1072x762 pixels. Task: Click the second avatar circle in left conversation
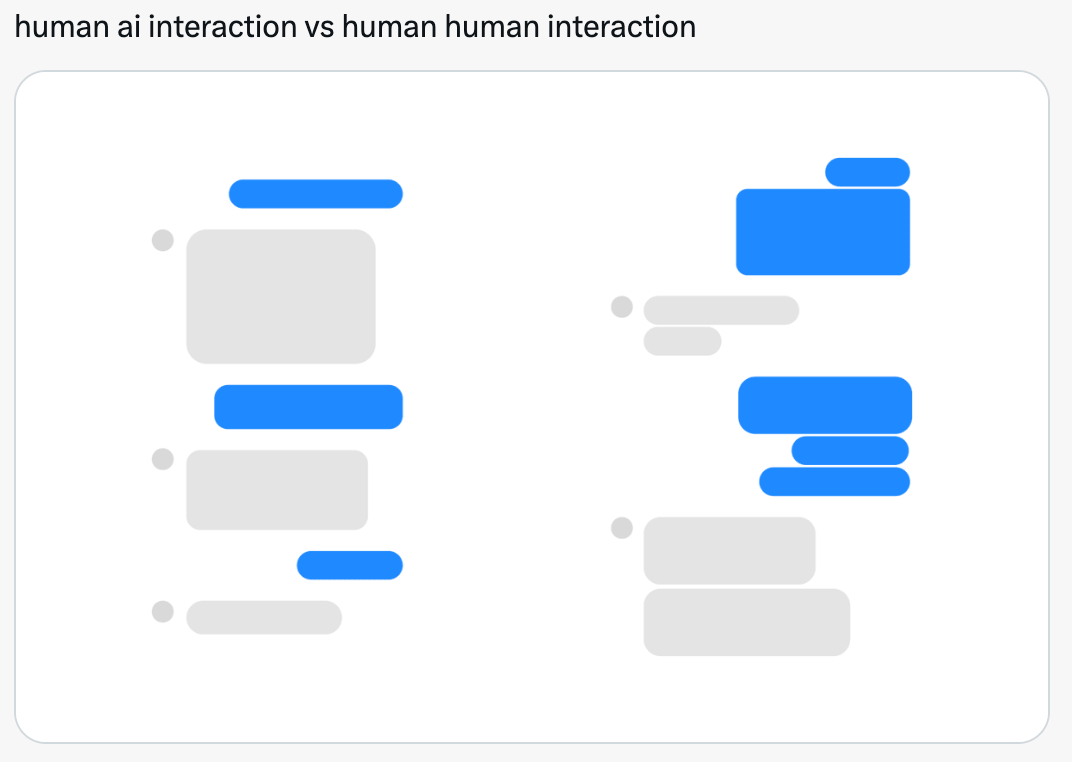click(163, 459)
